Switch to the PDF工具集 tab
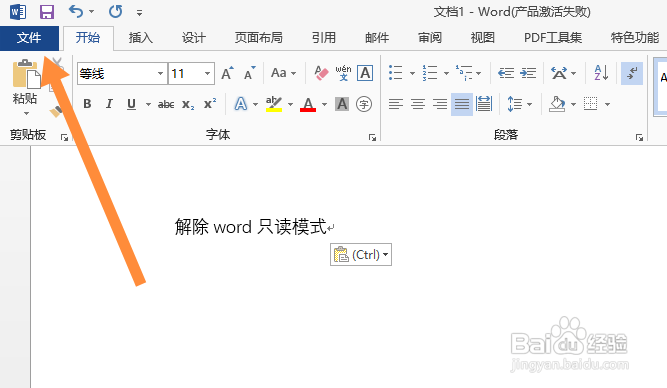The width and height of the screenshot is (667, 388). tap(553, 38)
